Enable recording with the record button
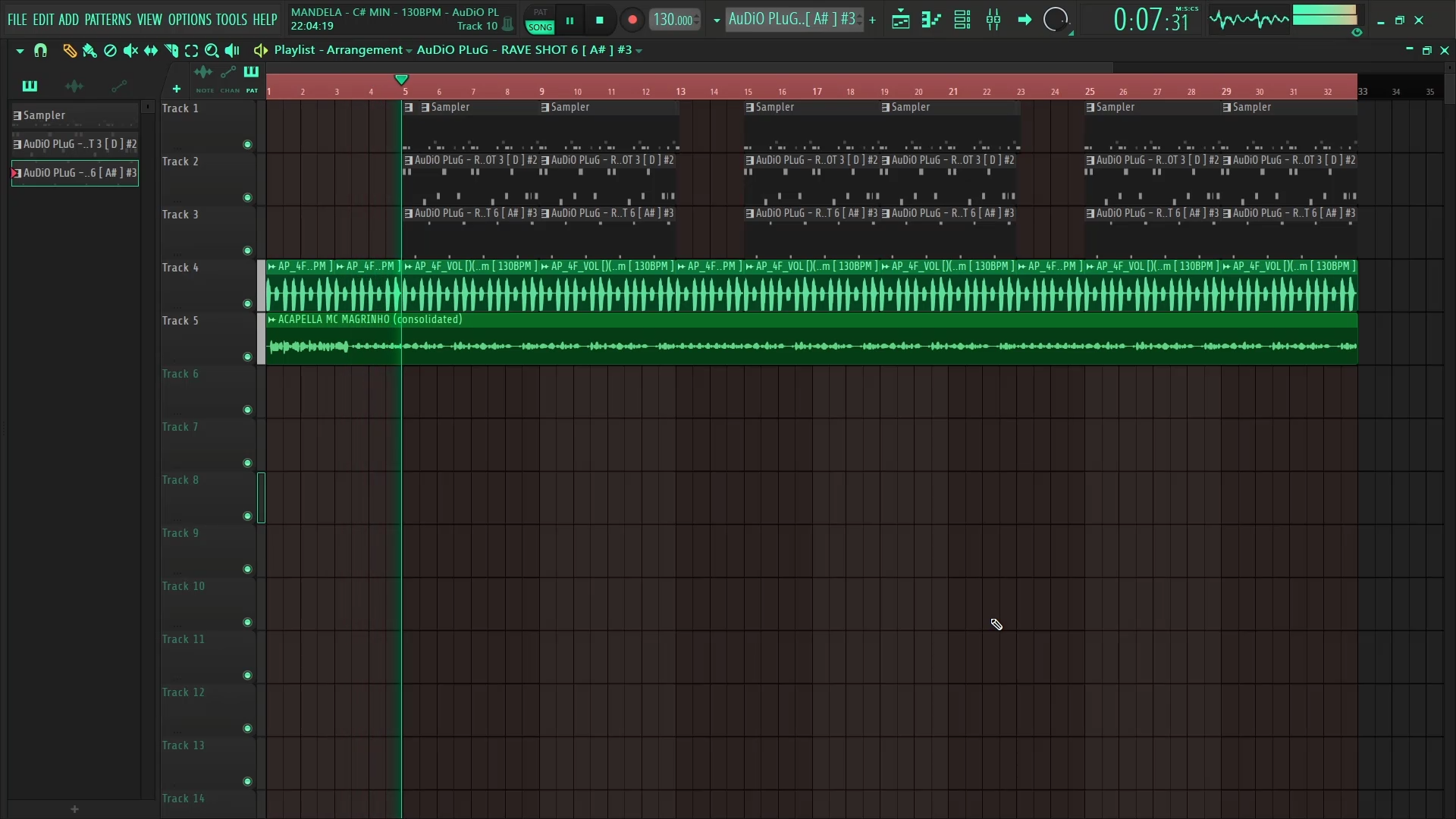The height and width of the screenshot is (819, 1456). (632, 20)
